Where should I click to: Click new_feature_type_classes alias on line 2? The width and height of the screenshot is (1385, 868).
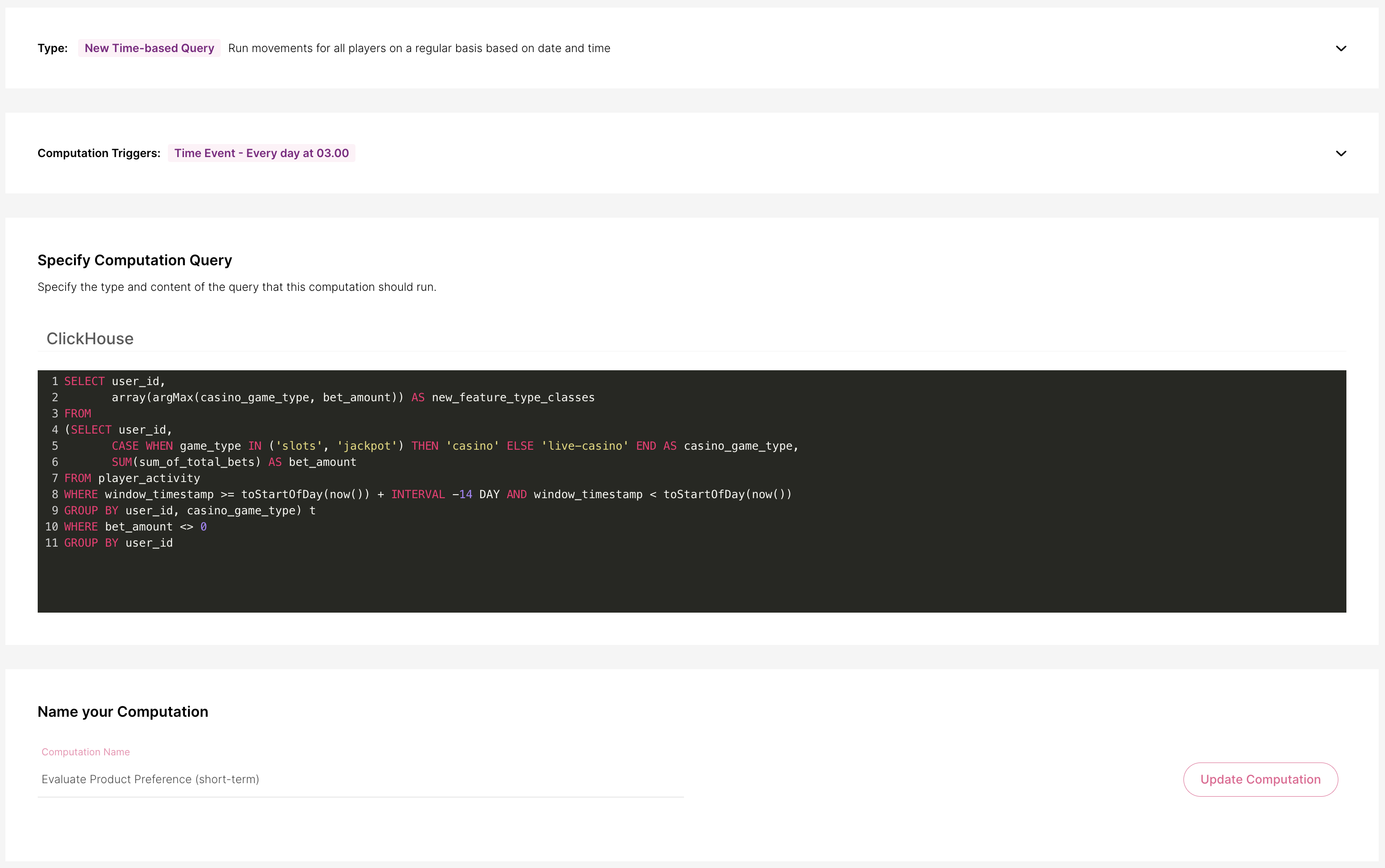coord(513,397)
